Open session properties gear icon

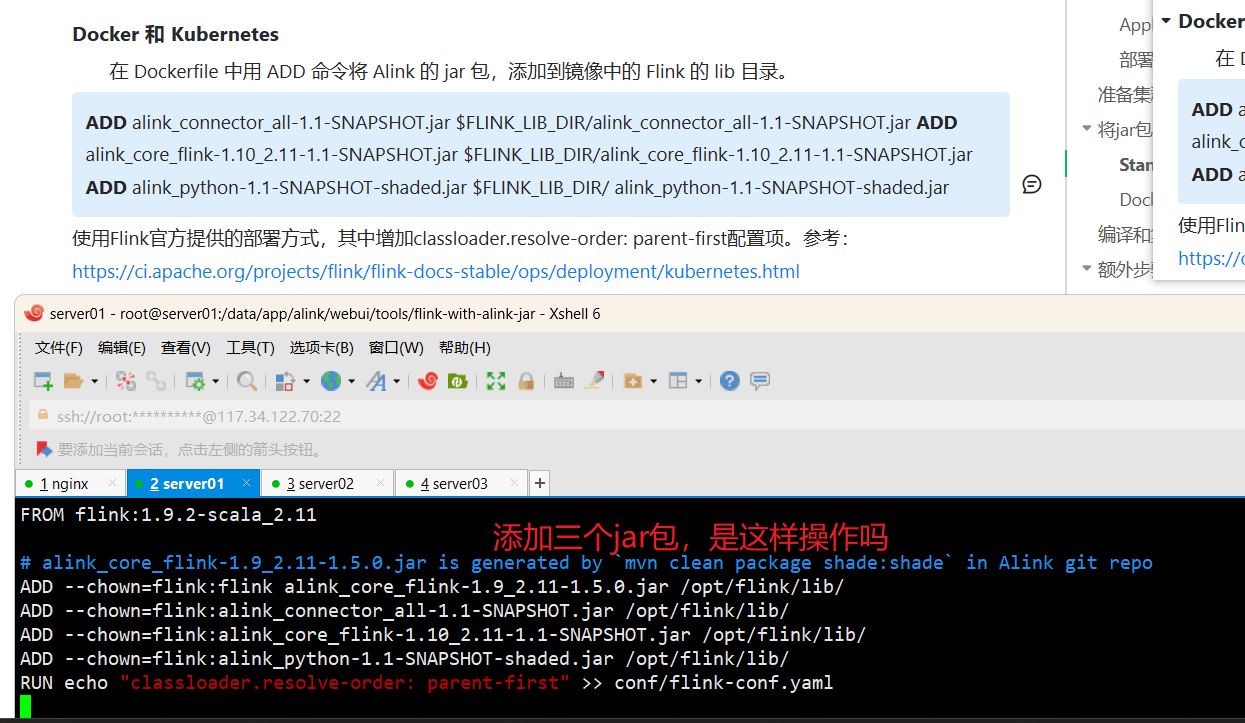click(x=195, y=381)
